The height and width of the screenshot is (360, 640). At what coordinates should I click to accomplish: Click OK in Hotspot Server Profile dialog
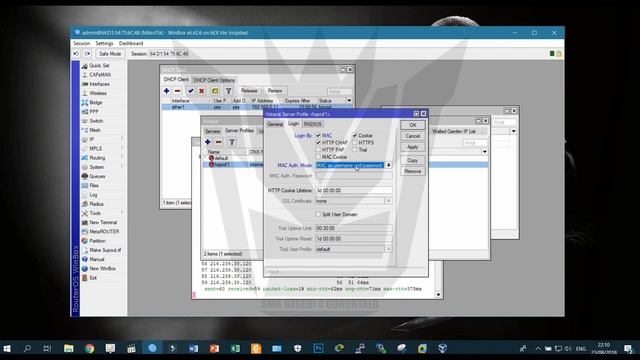pos(413,125)
